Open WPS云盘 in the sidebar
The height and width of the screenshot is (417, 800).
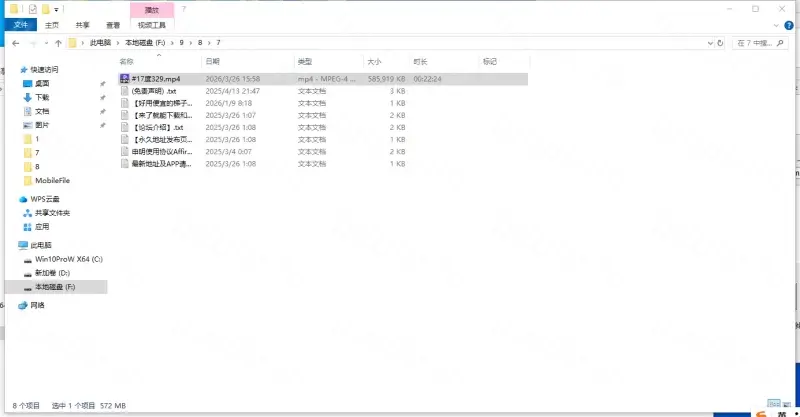click(x=46, y=199)
